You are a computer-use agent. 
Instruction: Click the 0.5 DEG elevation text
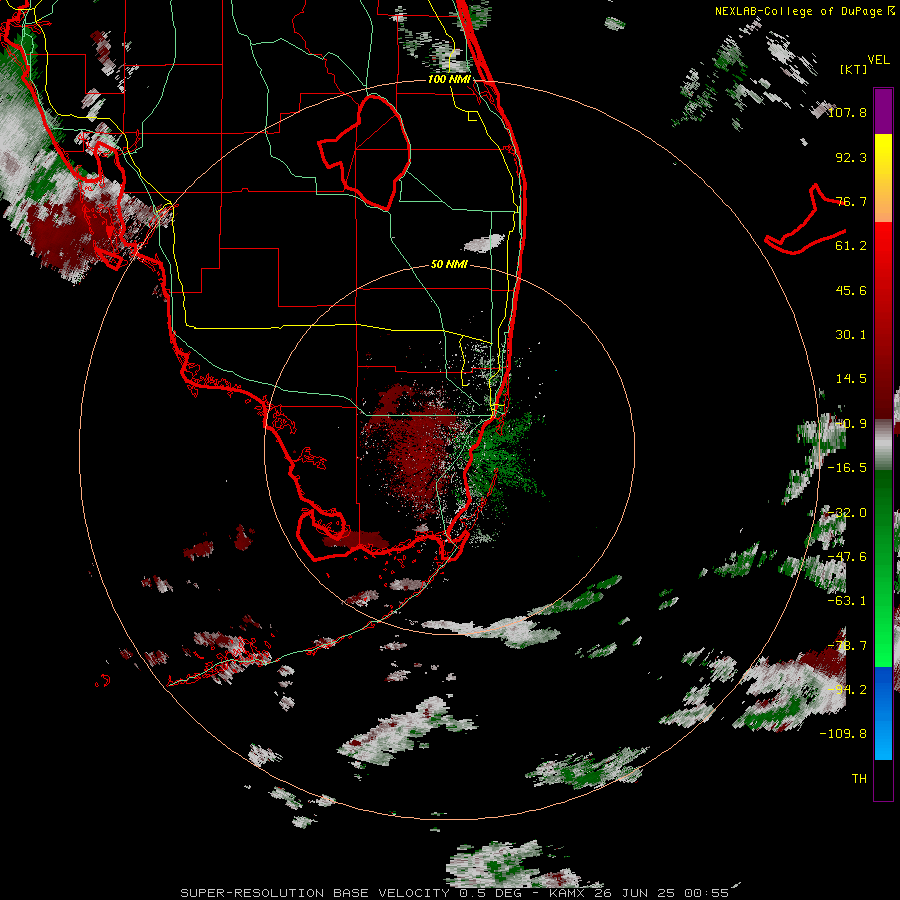coord(491,893)
